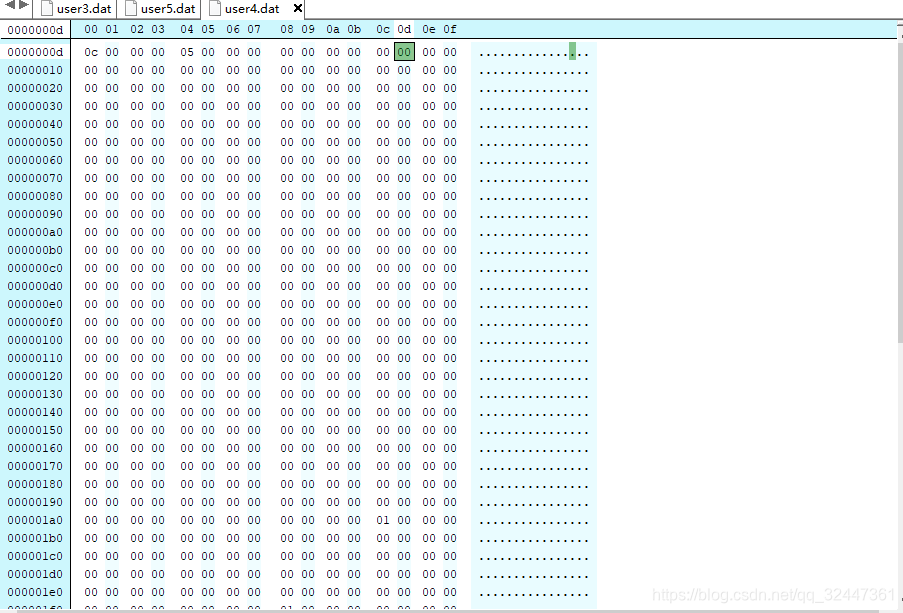Select address 000000a0
This screenshot has width=903, height=613.
[35, 232]
